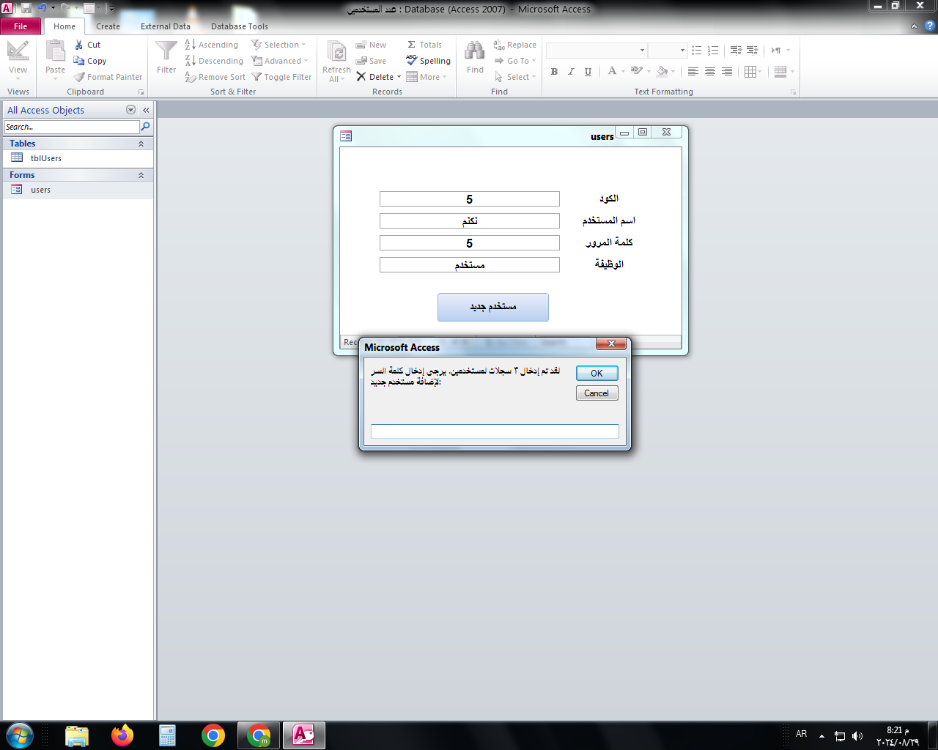The width and height of the screenshot is (938, 750).
Task: Click the Gridlines icon in Text Formatting
Action: tap(750, 72)
